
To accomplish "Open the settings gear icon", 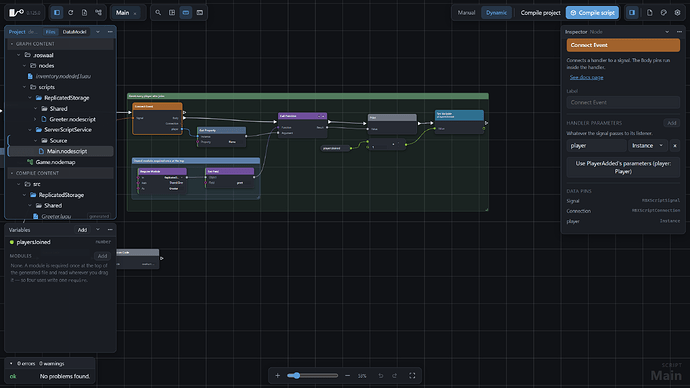I will pyautogui.click(x=678, y=13).
